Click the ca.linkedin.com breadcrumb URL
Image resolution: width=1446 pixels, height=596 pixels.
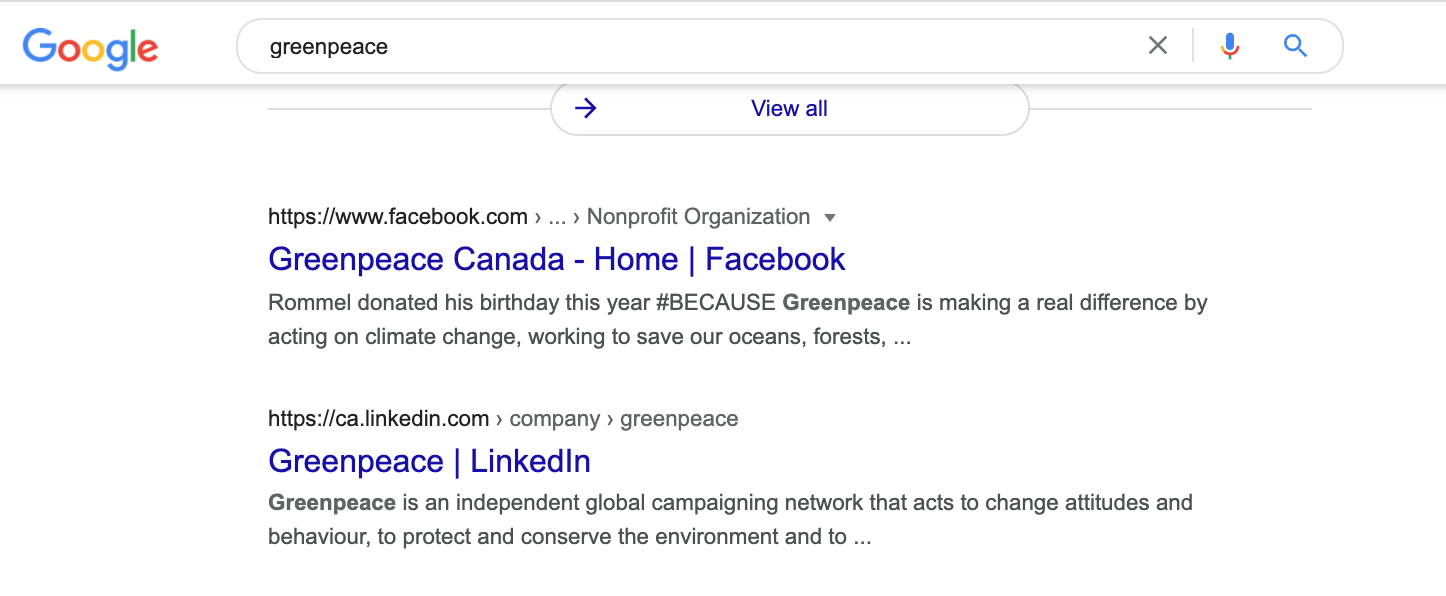click(378, 418)
